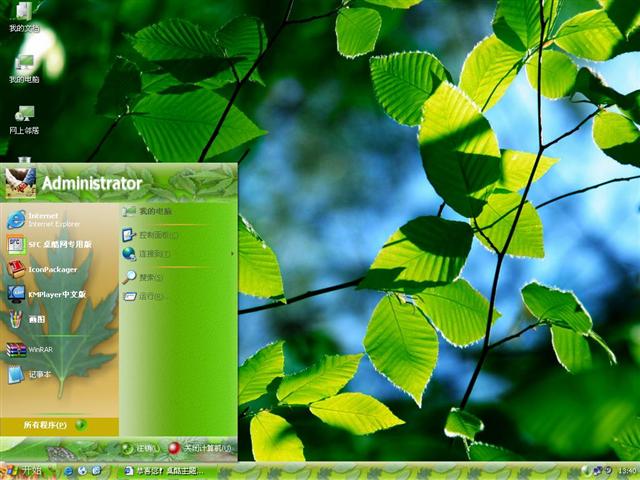Click the 注销 (Log Off) button
Screen dimensions: 640x480
[x=140, y=449]
